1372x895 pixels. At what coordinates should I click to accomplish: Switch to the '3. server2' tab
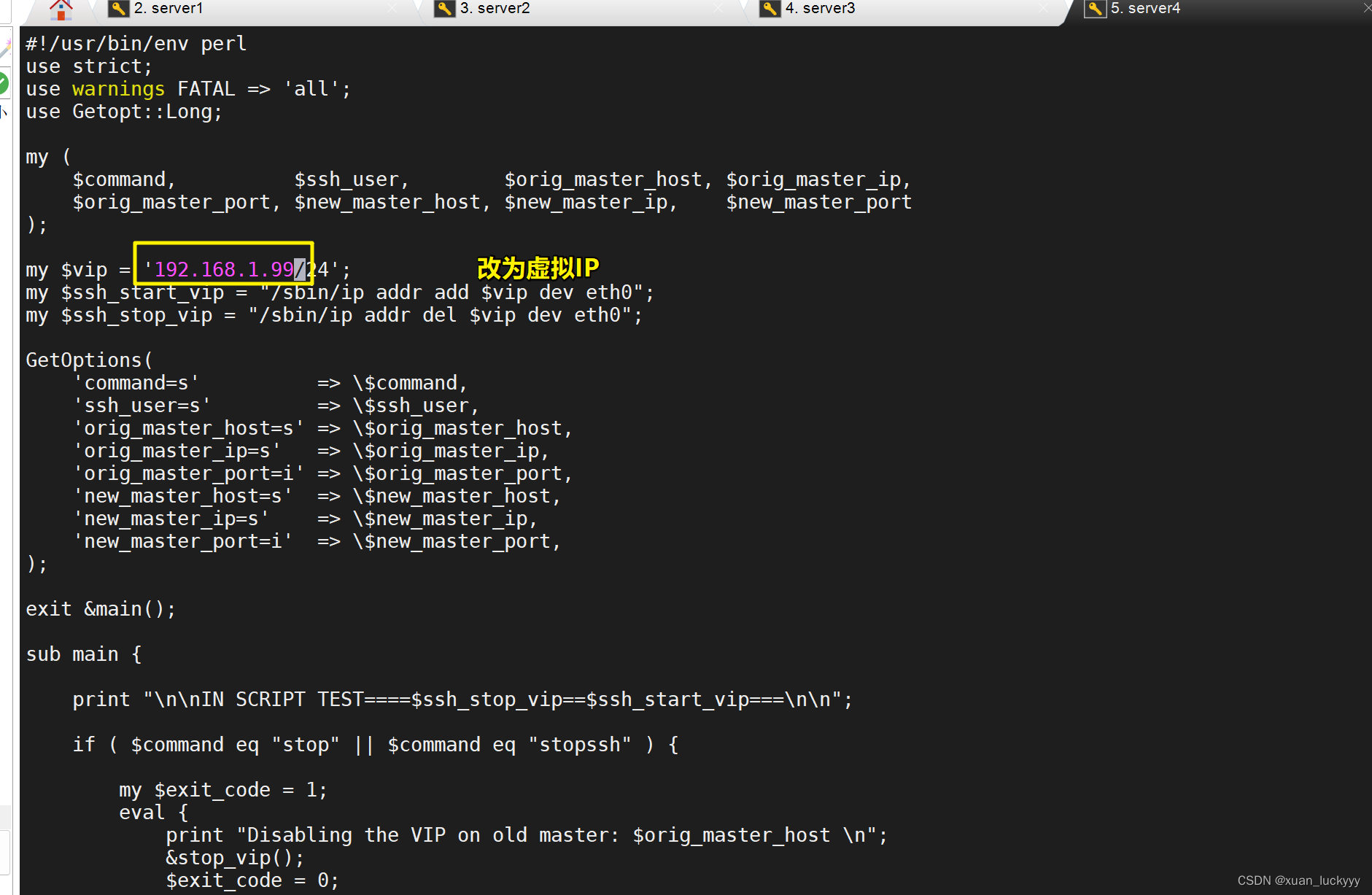tap(495, 9)
